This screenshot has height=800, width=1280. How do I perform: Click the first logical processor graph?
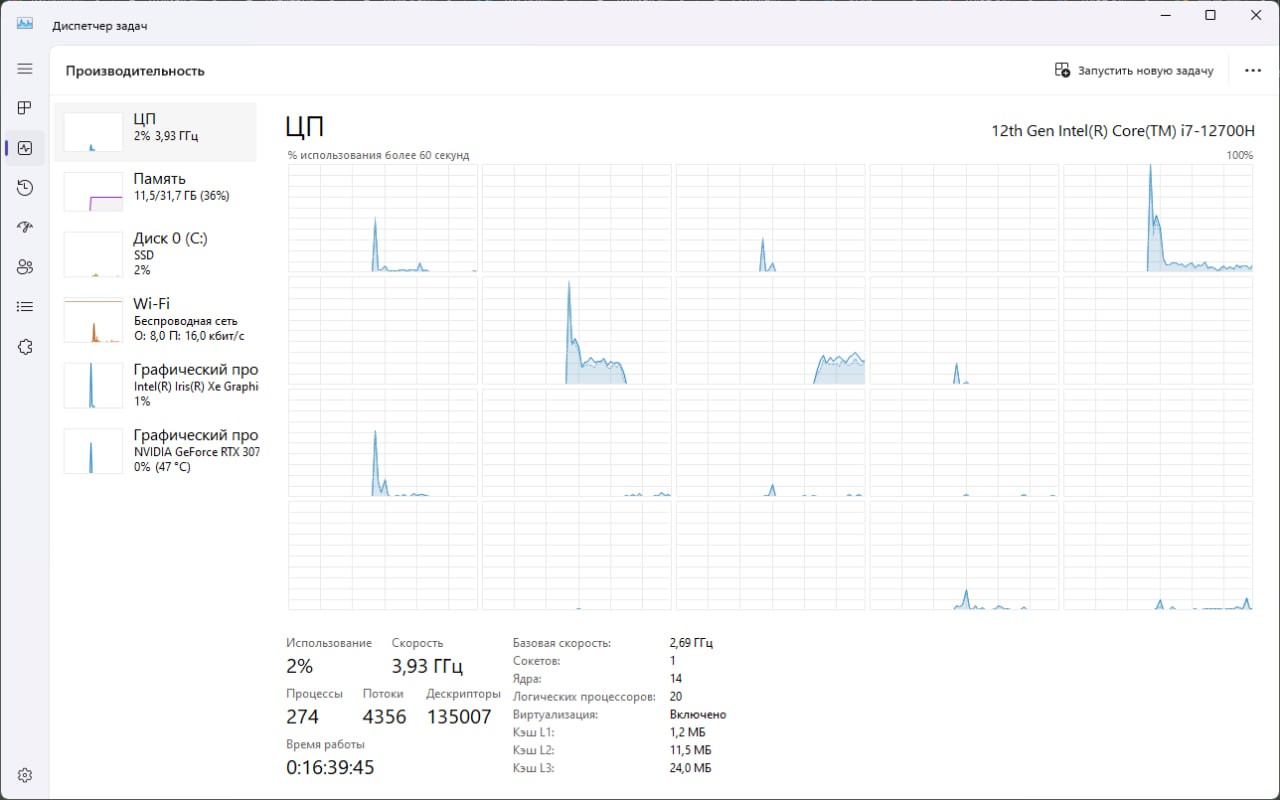(x=383, y=218)
